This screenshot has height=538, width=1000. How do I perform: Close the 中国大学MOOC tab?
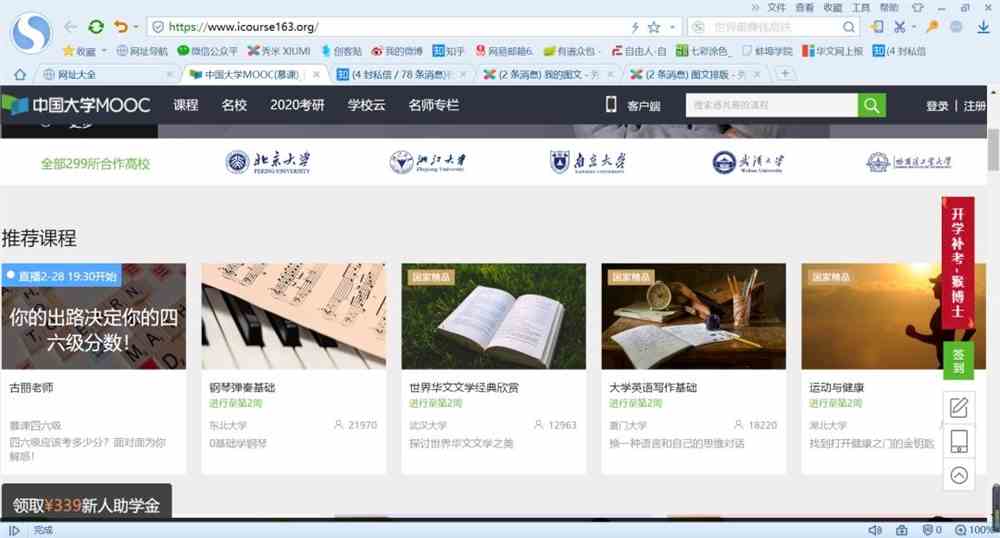[316, 75]
